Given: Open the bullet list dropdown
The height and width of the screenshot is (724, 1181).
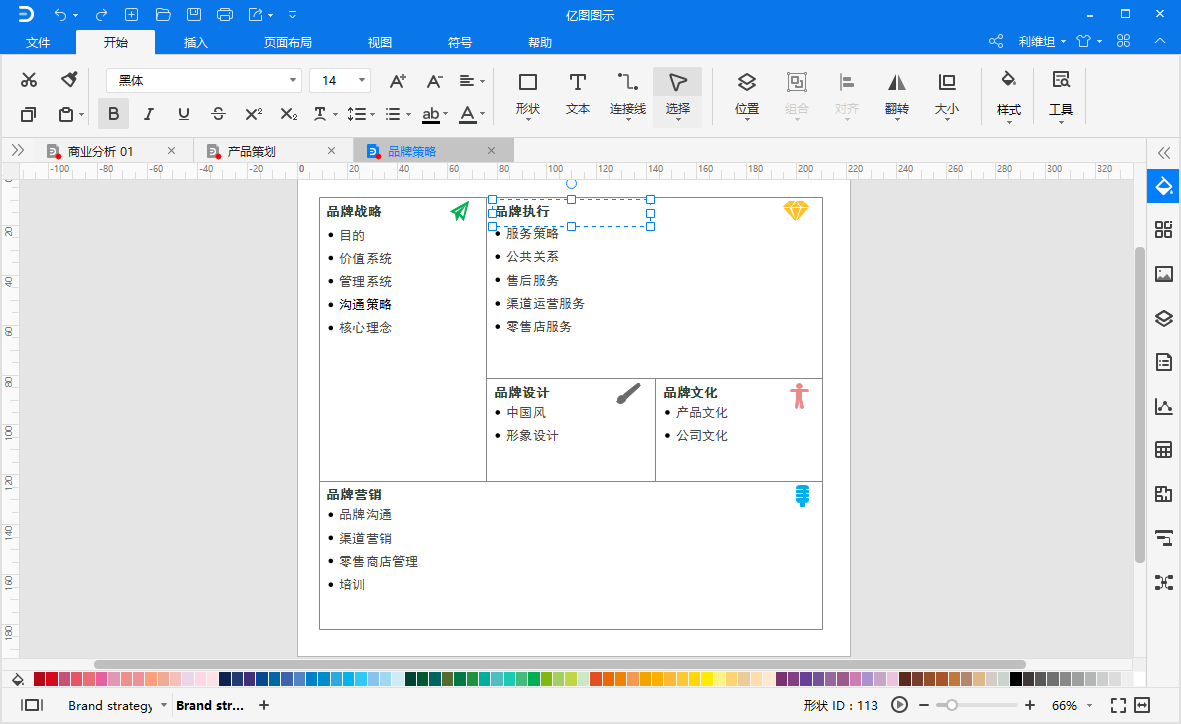Looking at the screenshot, I should click(398, 114).
